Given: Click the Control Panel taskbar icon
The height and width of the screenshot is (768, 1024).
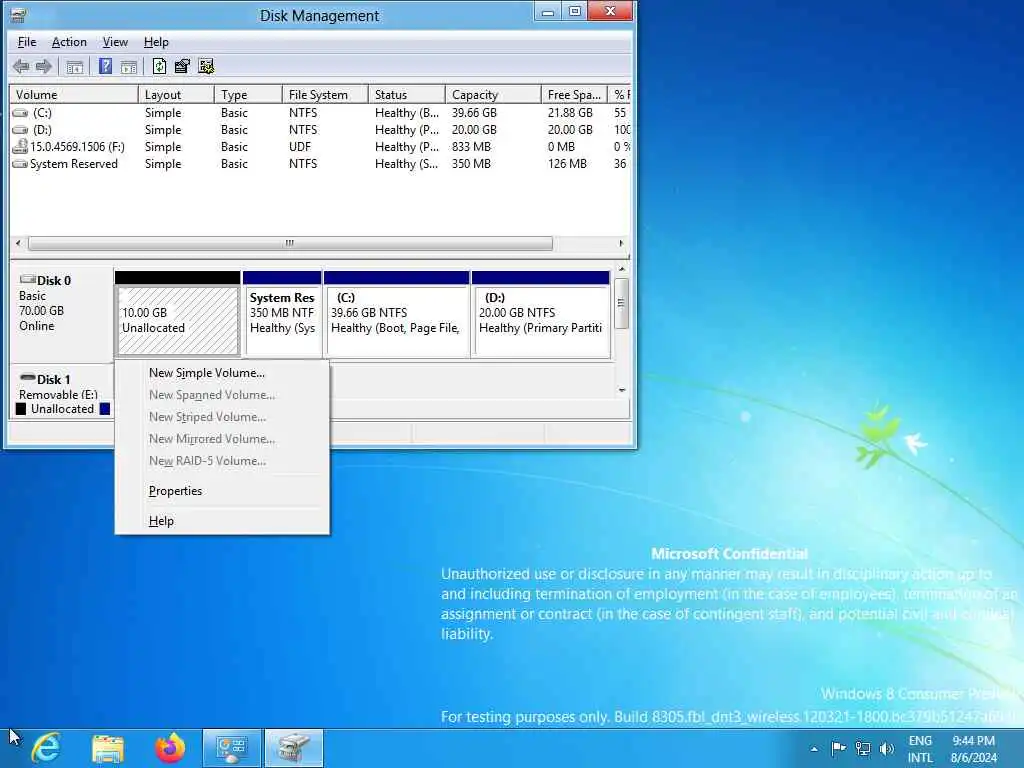Looking at the screenshot, I should point(232,748).
